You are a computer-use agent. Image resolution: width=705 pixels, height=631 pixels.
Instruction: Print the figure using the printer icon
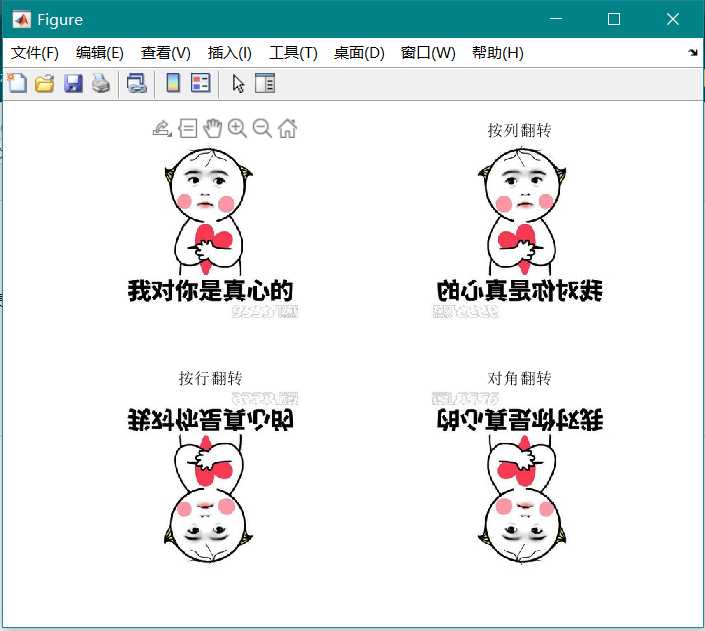click(101, 84)
